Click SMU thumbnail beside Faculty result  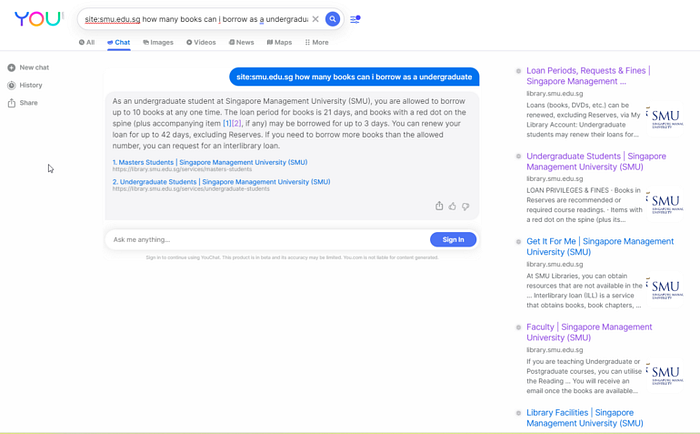[665, 375]
